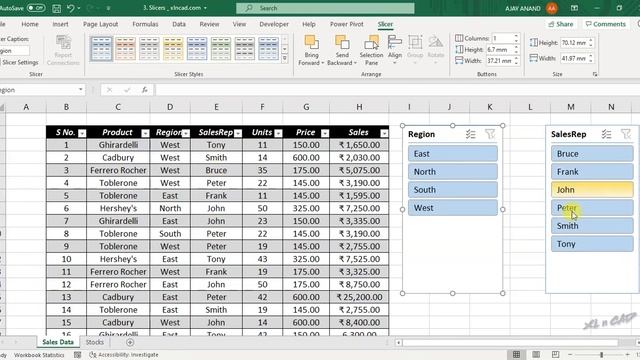Screen dimensions: 640x360
Task: Open the Region column filter dropdown
Action: (186, 133)
